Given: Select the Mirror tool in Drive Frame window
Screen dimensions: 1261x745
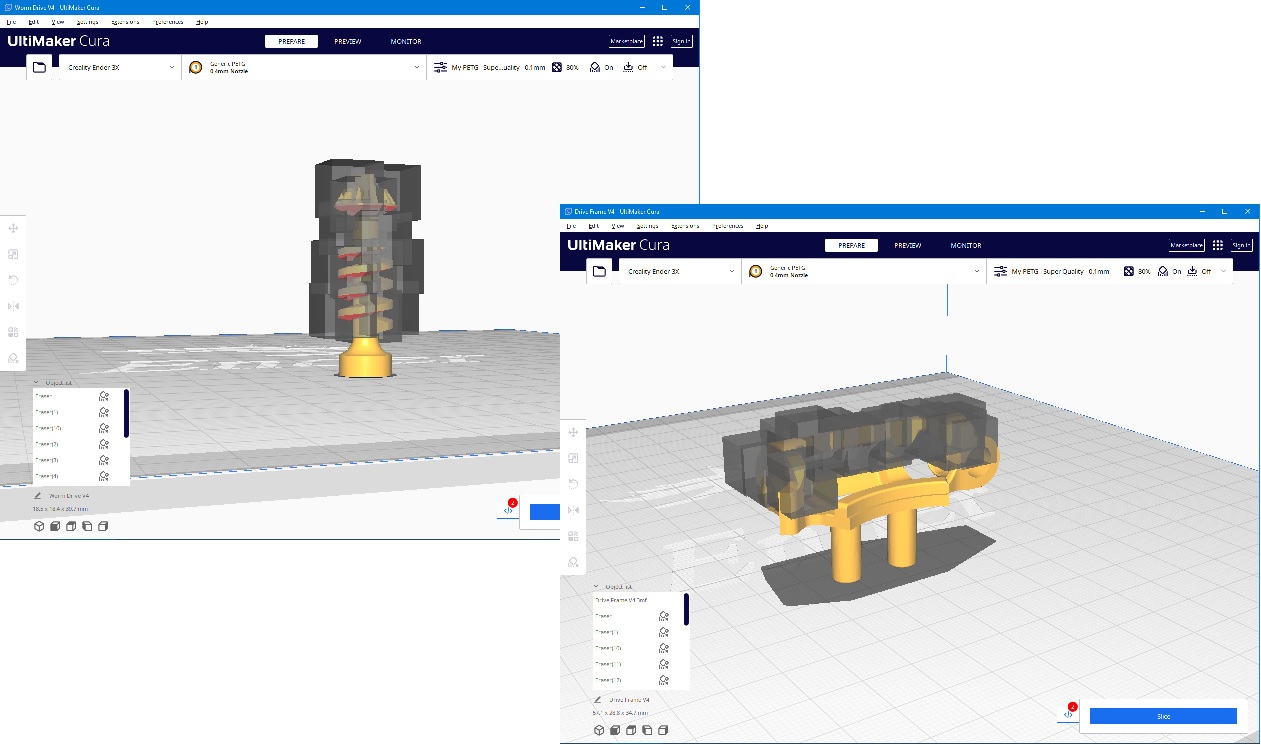Looking at the screenshot, I should (573, 510).
